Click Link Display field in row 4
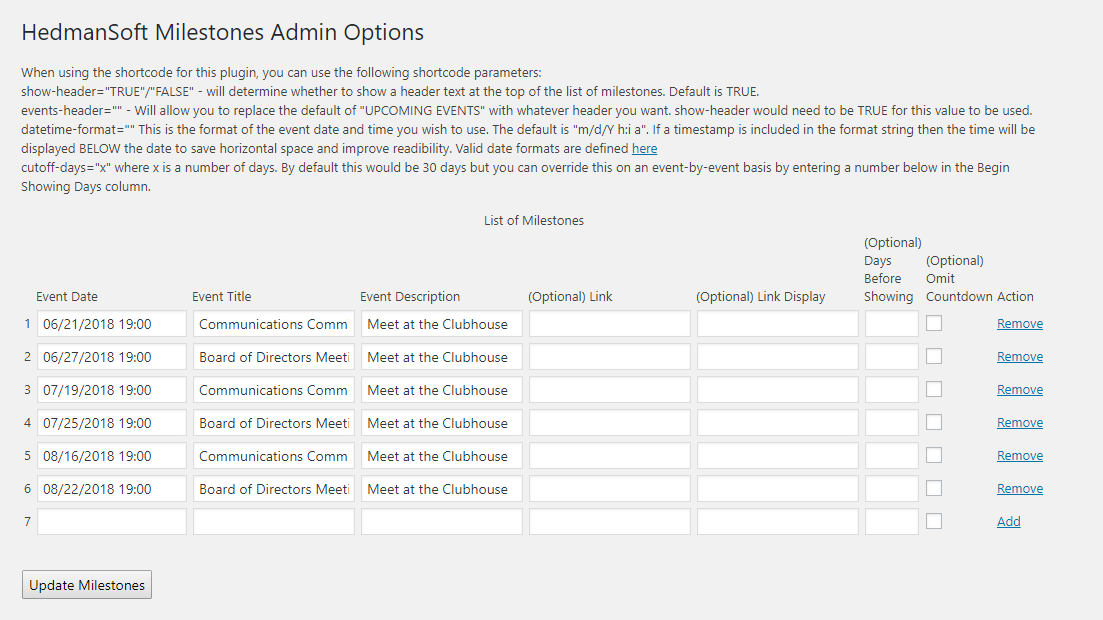The height and width of the screenshot is (620, 1103). pyautogui.click(x=778, y=423)
